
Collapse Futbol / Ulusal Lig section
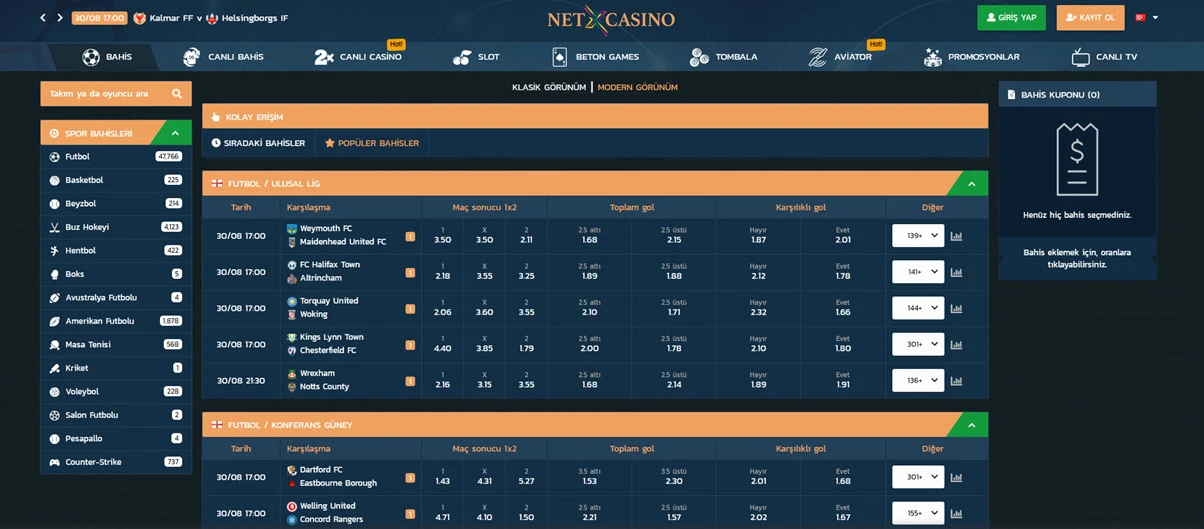(969, 184)
